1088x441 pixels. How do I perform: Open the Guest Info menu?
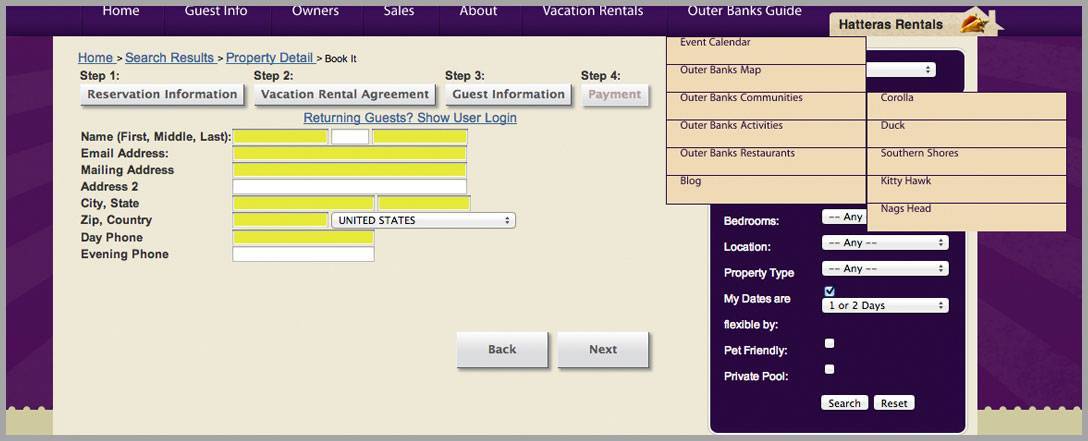click(x=216, y=11)
